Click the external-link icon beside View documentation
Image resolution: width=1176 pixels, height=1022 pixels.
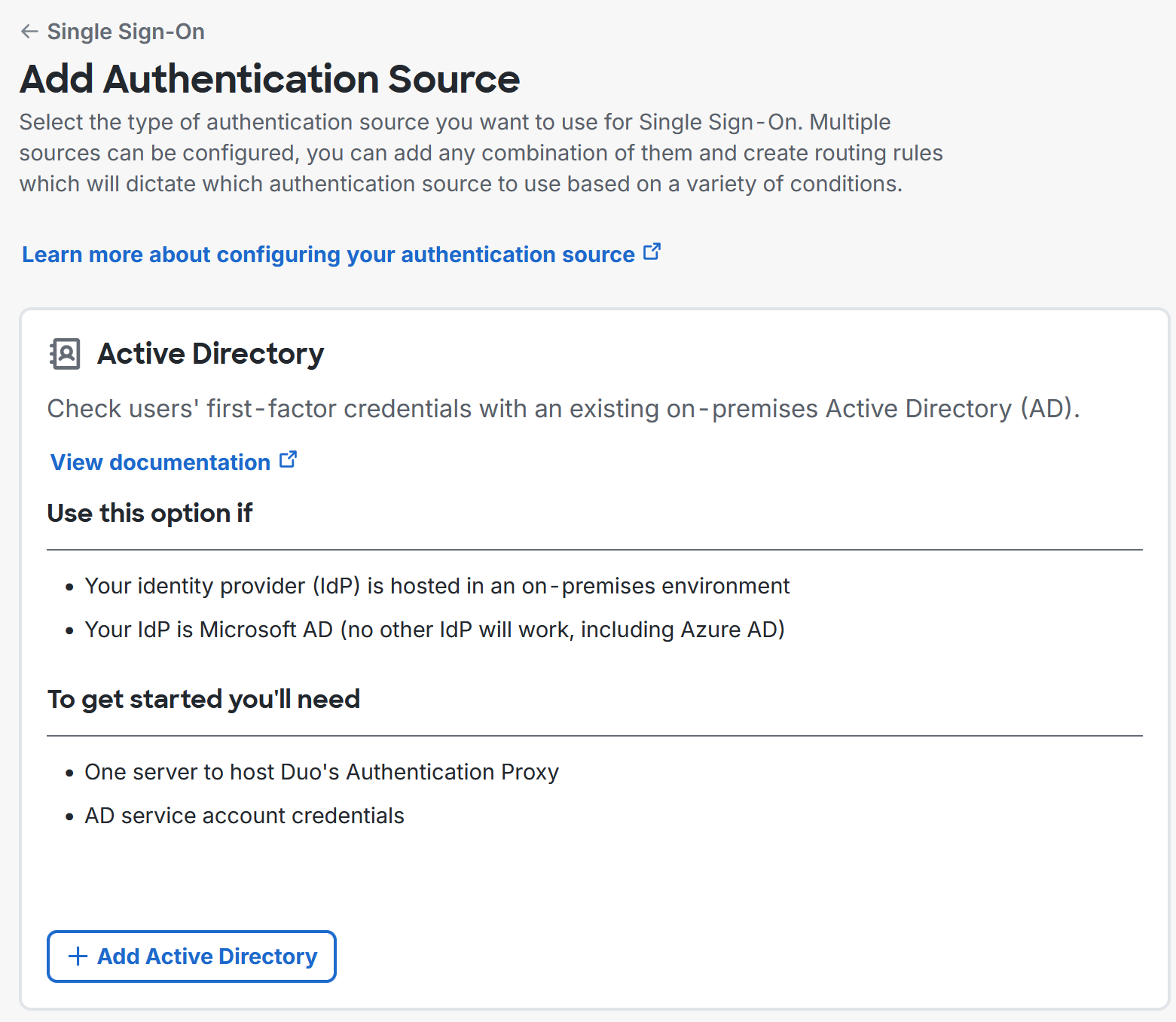click(x=288, y=459)
